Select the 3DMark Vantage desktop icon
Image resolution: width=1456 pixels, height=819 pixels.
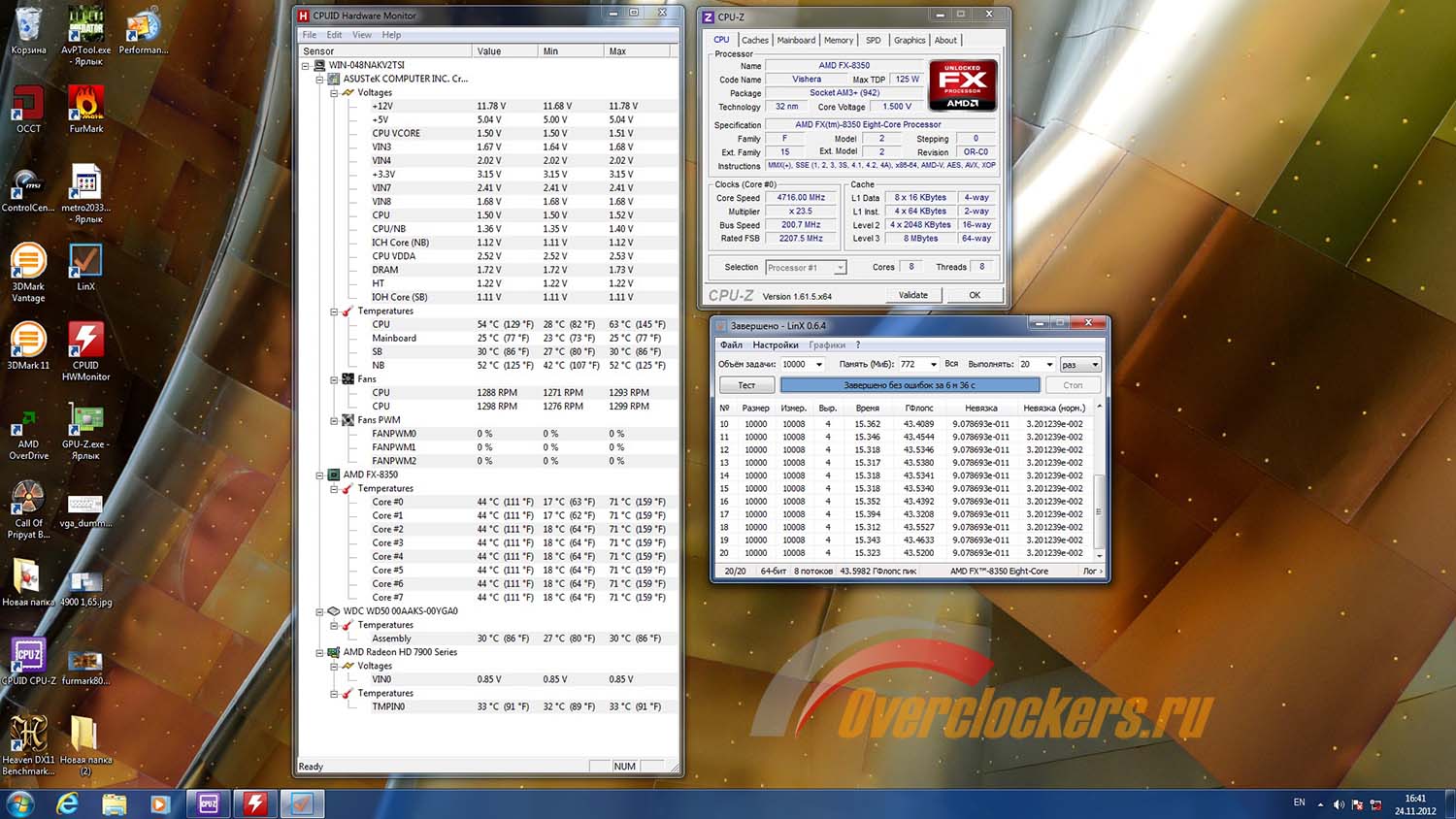coord(28,273)
